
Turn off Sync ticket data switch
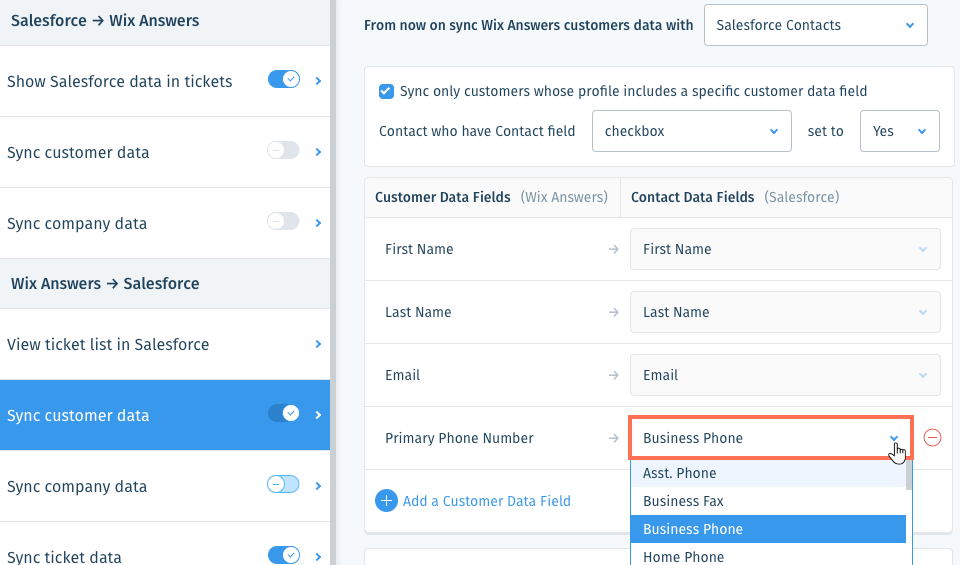283,555
